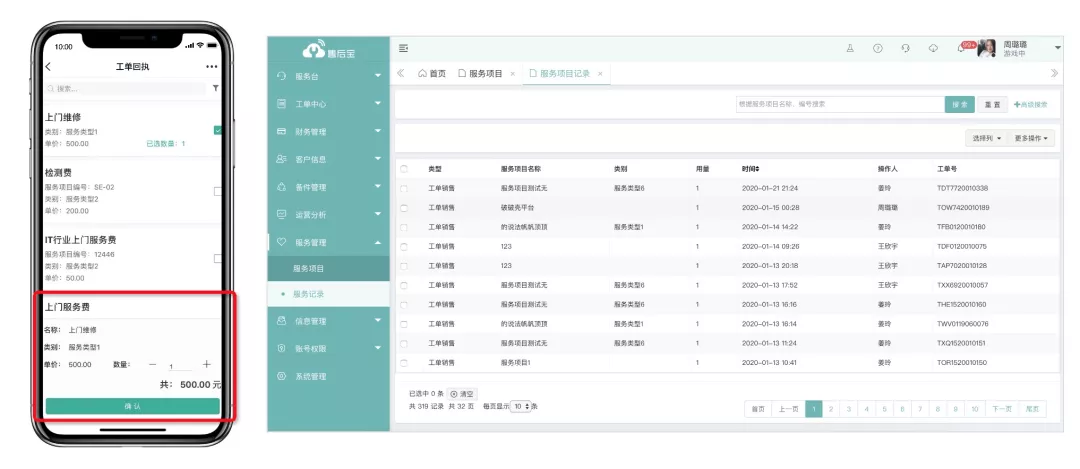
Task: Tap the back arrow in phone header
Action: tap(48, 67)
